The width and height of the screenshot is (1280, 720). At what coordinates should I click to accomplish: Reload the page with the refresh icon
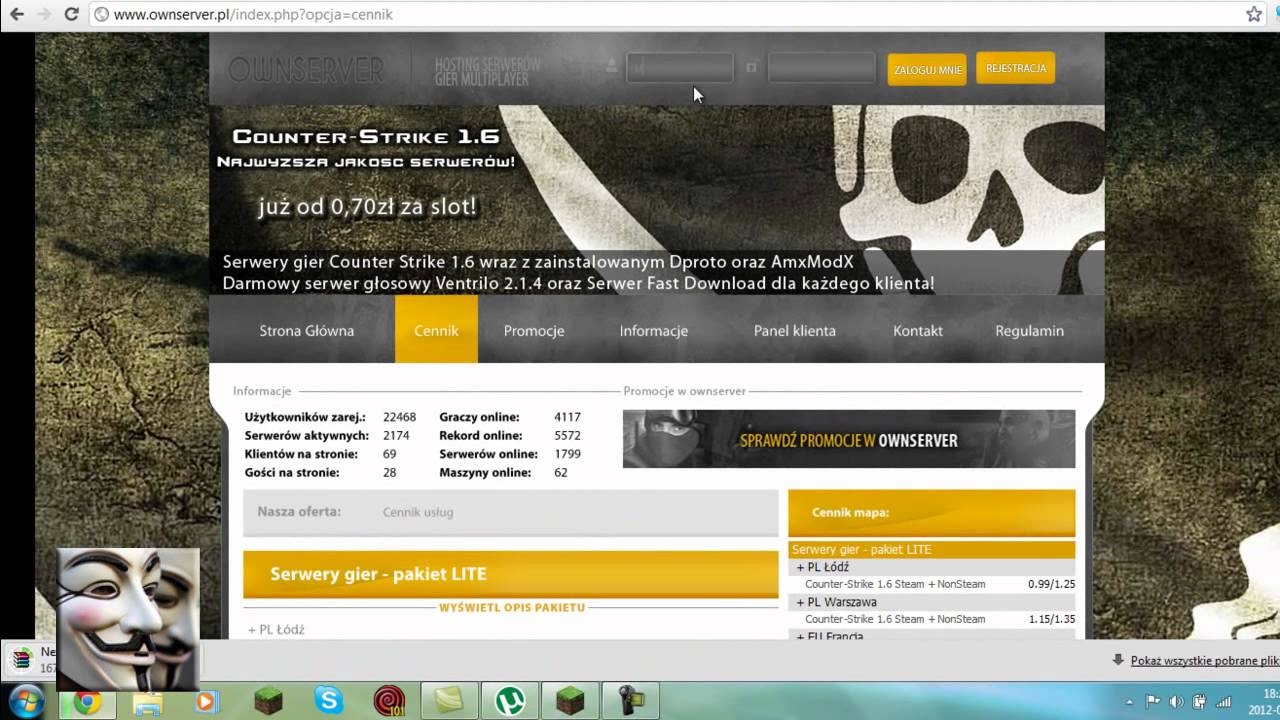tap(71, 14)
